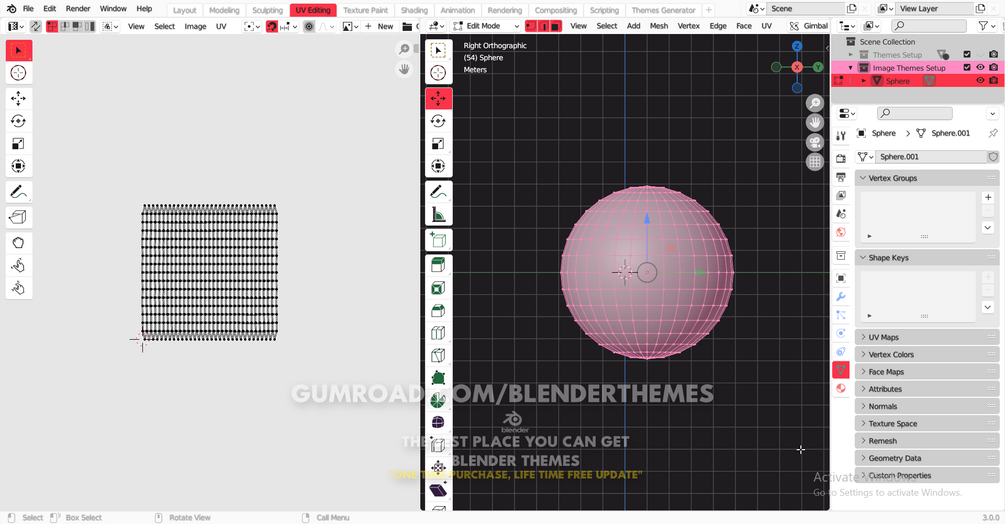
Task: Select the Measure tool in 3D viewport
Action: (438, 215)
